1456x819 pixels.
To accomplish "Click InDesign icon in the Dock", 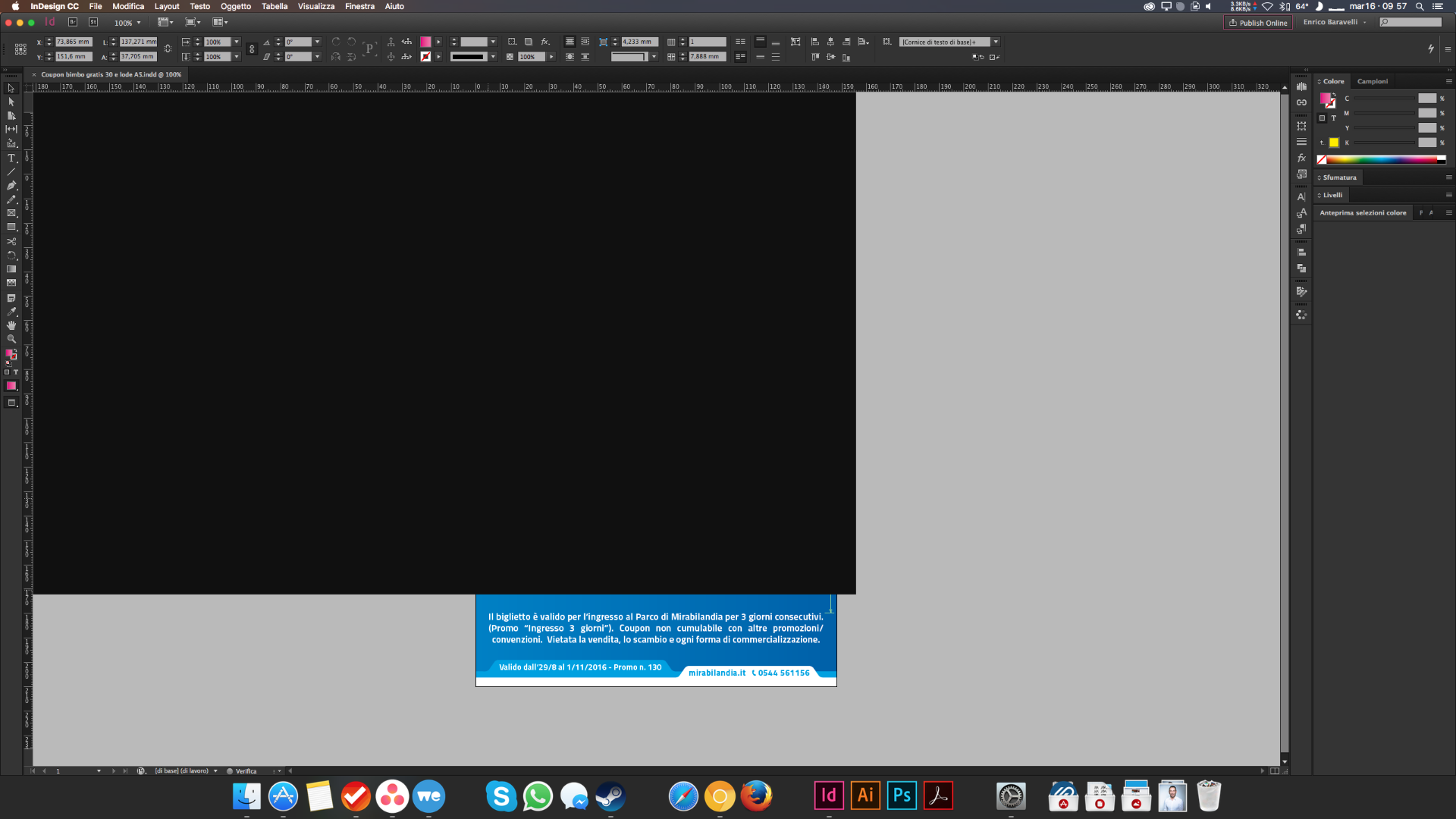I will coord(828,795).
